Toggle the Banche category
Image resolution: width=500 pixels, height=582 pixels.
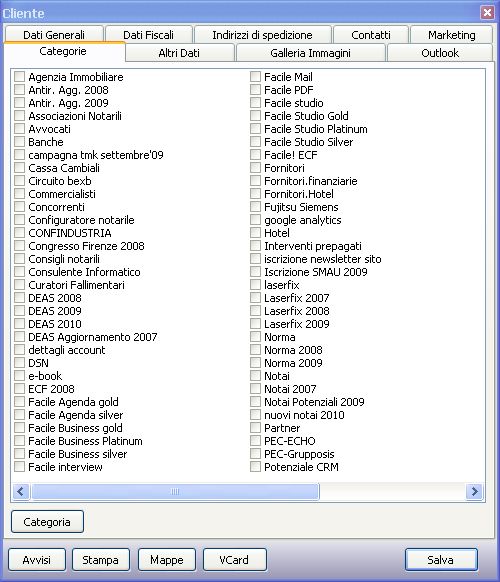pyautogui.click(x=19, y=142)
